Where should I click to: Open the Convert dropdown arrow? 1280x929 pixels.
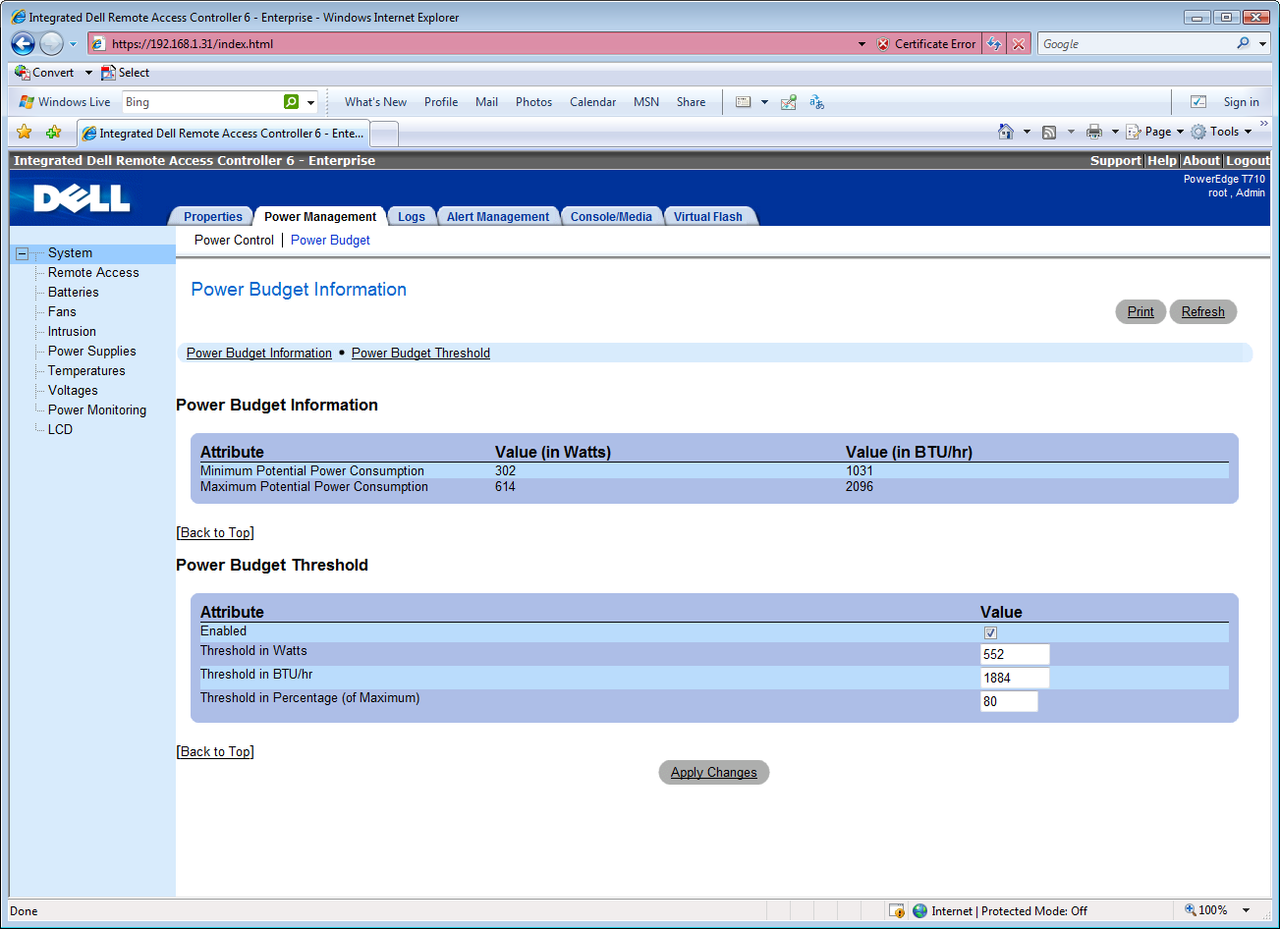88,73
